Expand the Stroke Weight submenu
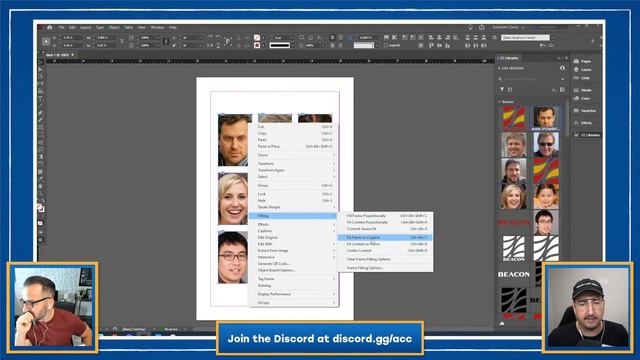The height and width of the screenshot is (360, 640). click(x=293, y=207)
